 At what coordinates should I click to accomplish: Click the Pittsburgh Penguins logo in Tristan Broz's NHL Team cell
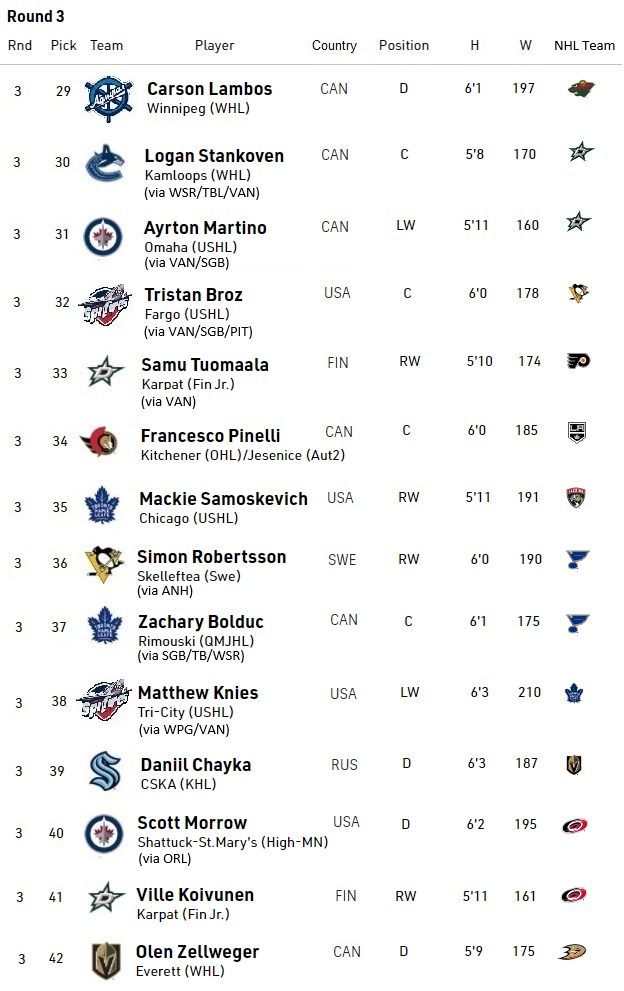coord(578,293)
